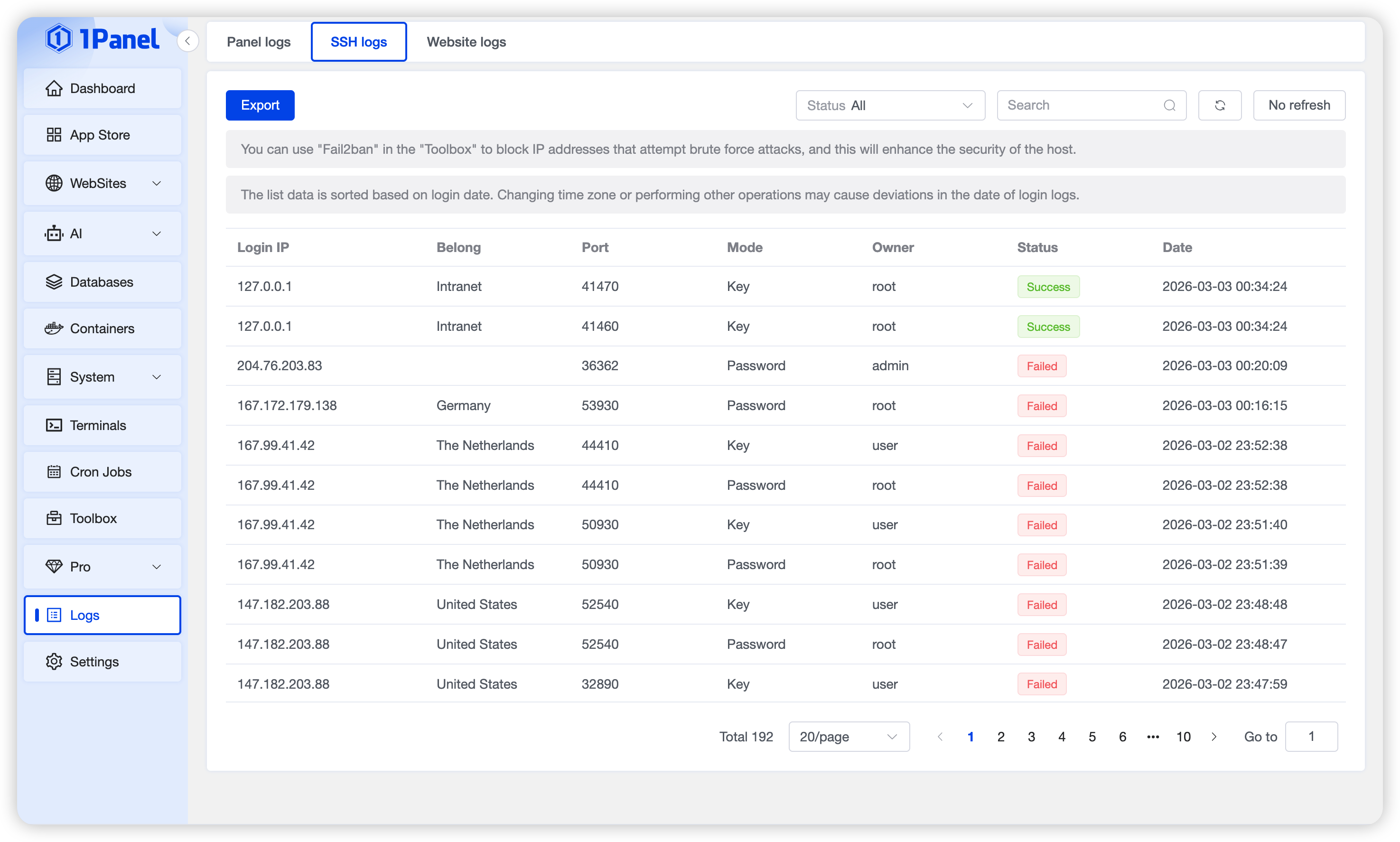Click the Go to page input
The image size is (1400, 842).
coord(1310,737)
